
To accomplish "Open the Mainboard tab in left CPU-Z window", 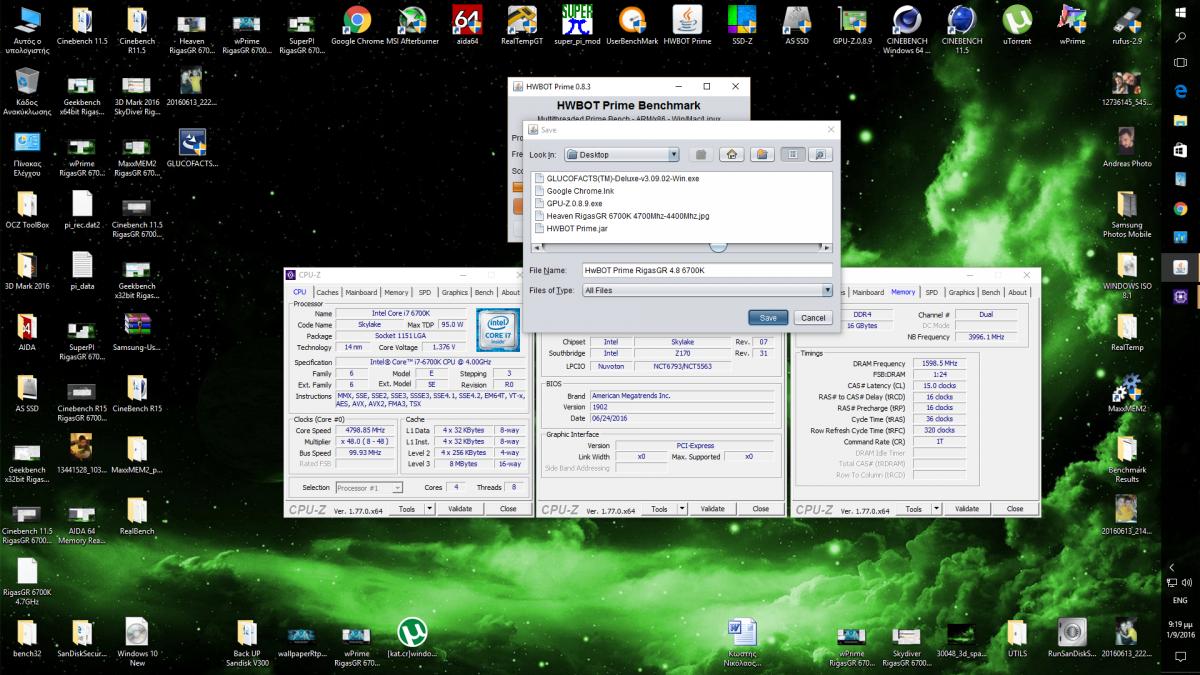I will coord(361,292).
